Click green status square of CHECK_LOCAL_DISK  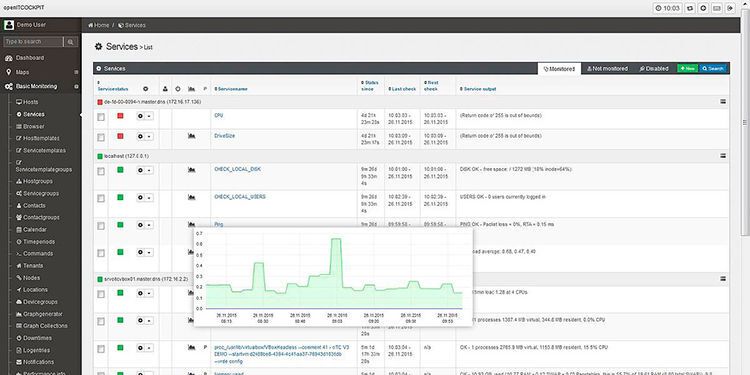[x=120, y=169]
